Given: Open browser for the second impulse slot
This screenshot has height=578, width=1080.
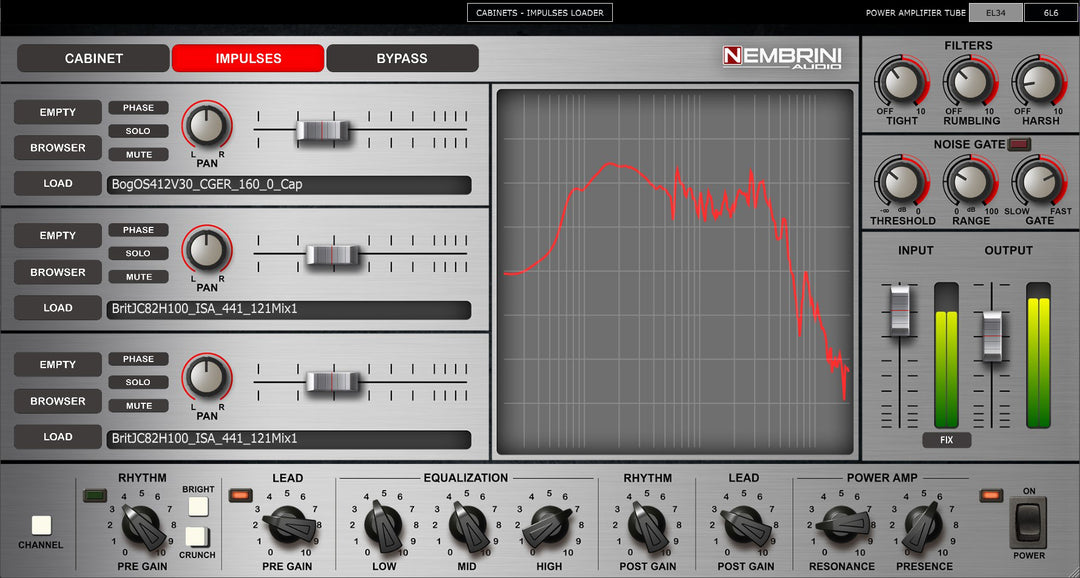Looking at the screenshot, I should 58,272.
